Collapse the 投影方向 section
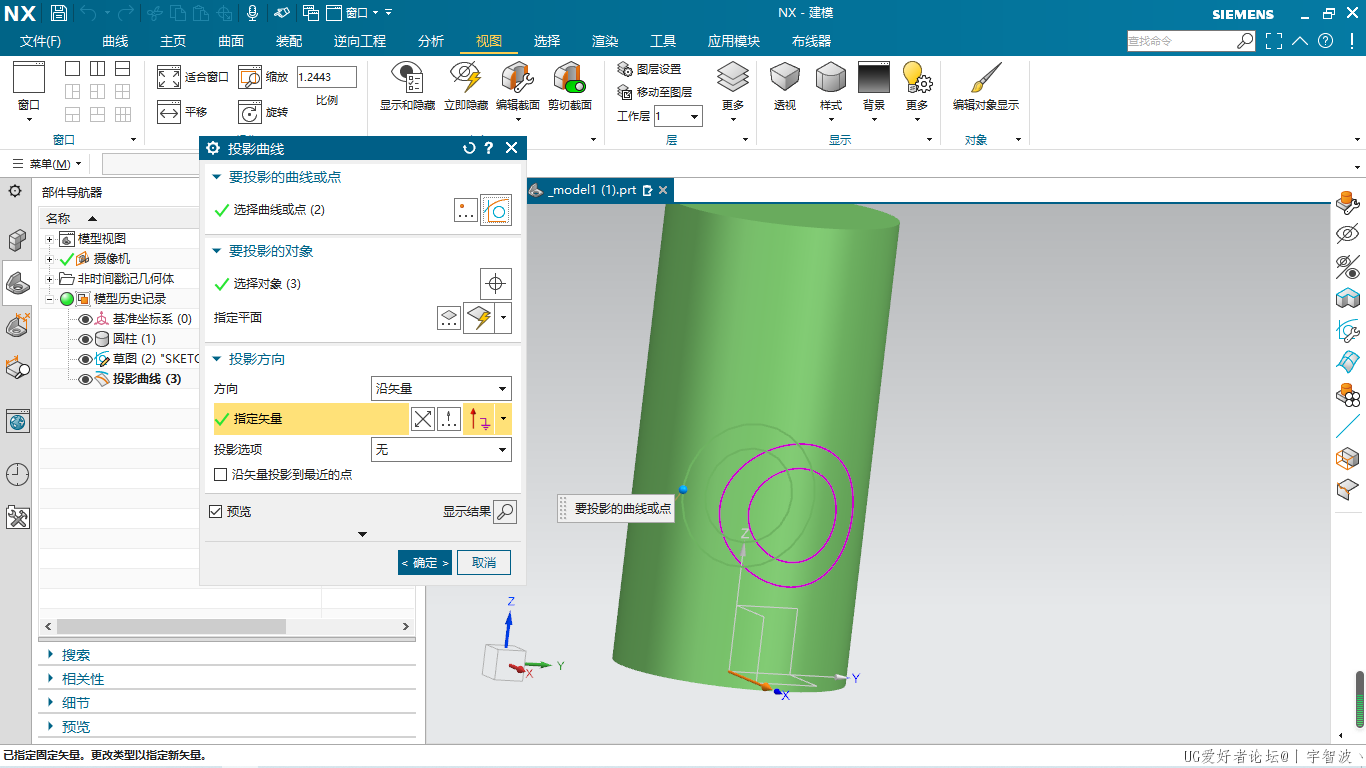This screenshot has height=768, width=1366. [216, 359]
